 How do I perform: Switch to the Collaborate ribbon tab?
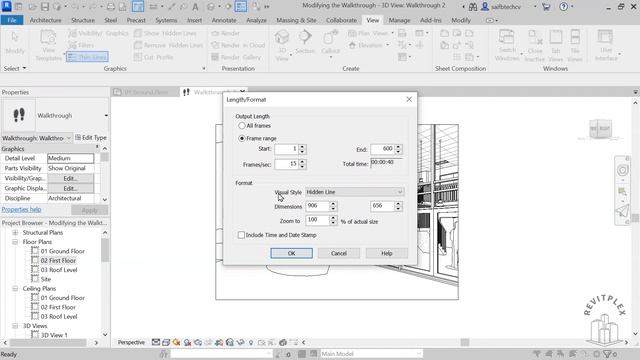(x=341, y=20)
